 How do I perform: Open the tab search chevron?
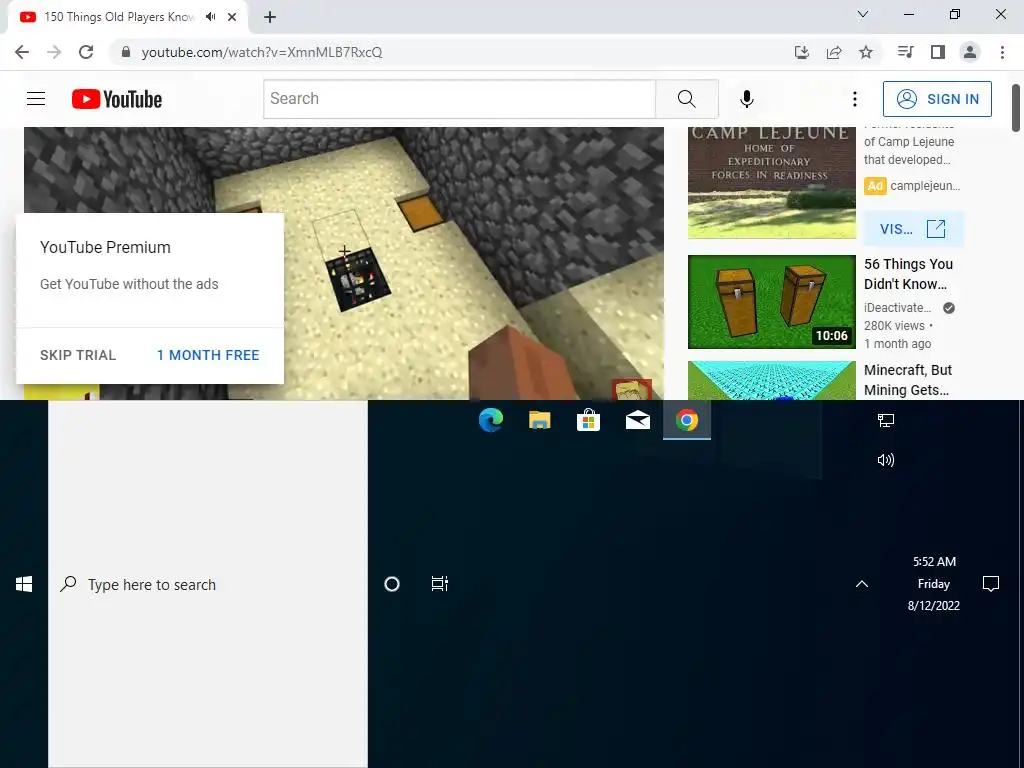tap(863, 14)
